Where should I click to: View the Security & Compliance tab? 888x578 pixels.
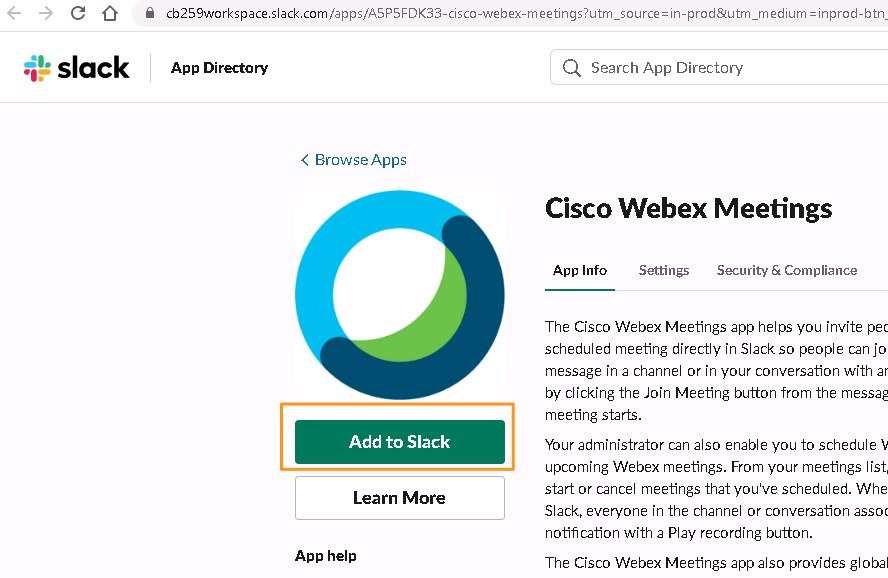[787, 271]
